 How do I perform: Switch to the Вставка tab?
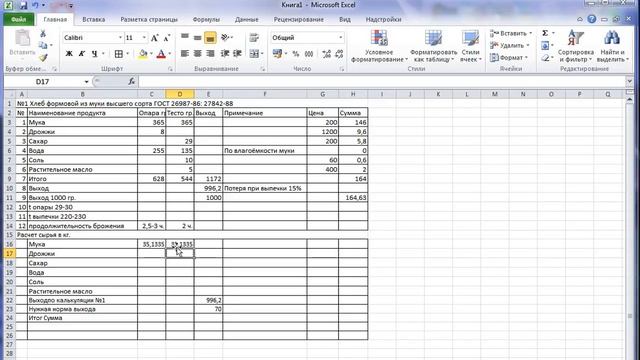point(93,19)
